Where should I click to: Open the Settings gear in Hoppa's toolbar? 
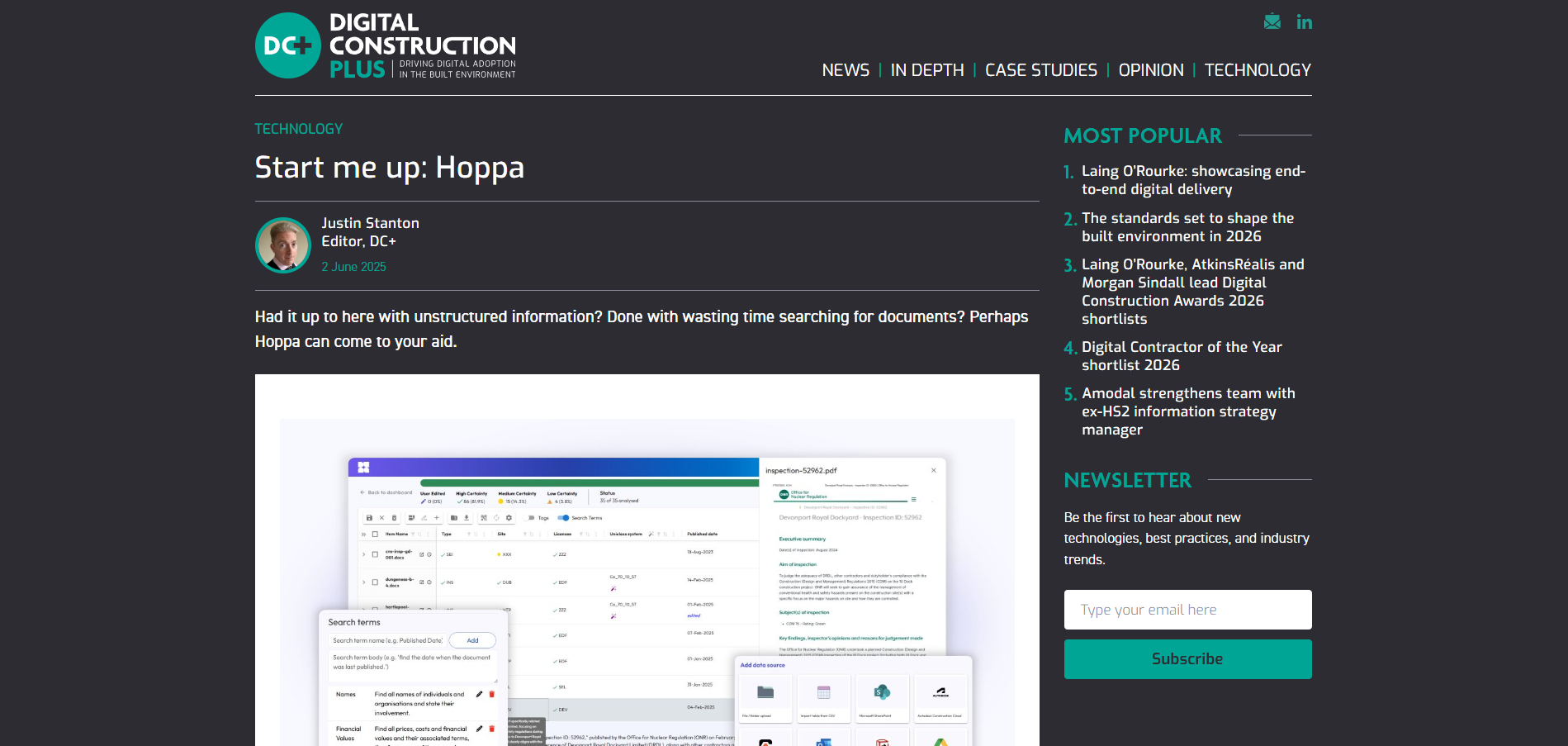click(x=509, y=518)
